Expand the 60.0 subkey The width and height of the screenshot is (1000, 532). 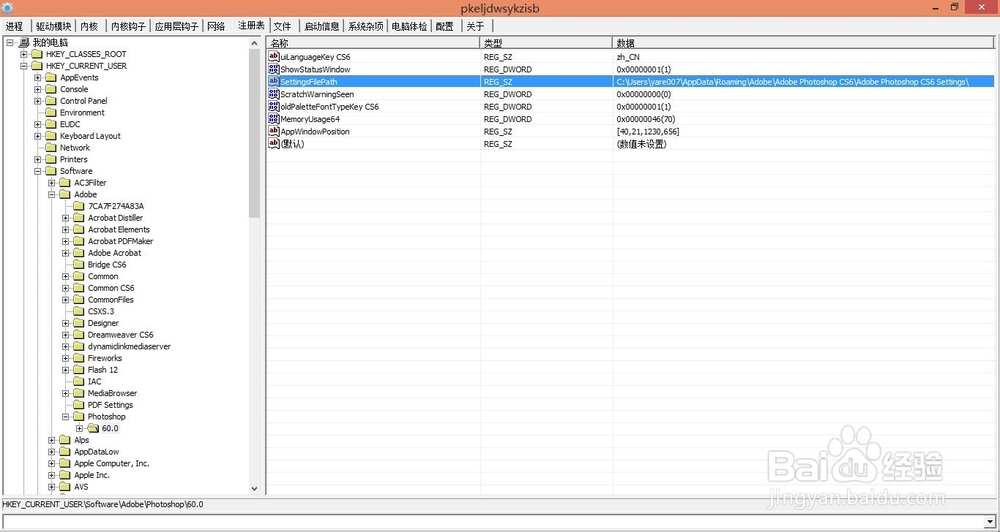click(x=80, y=428)
